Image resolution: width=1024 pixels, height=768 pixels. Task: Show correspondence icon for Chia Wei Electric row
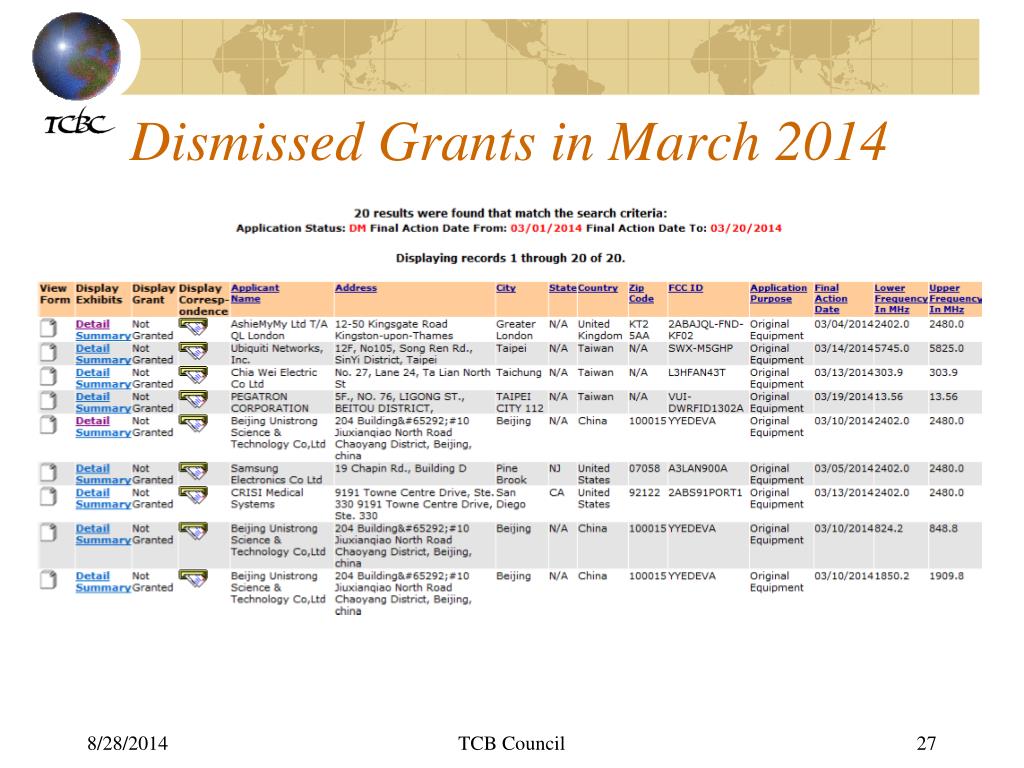(x=193, y=376)
